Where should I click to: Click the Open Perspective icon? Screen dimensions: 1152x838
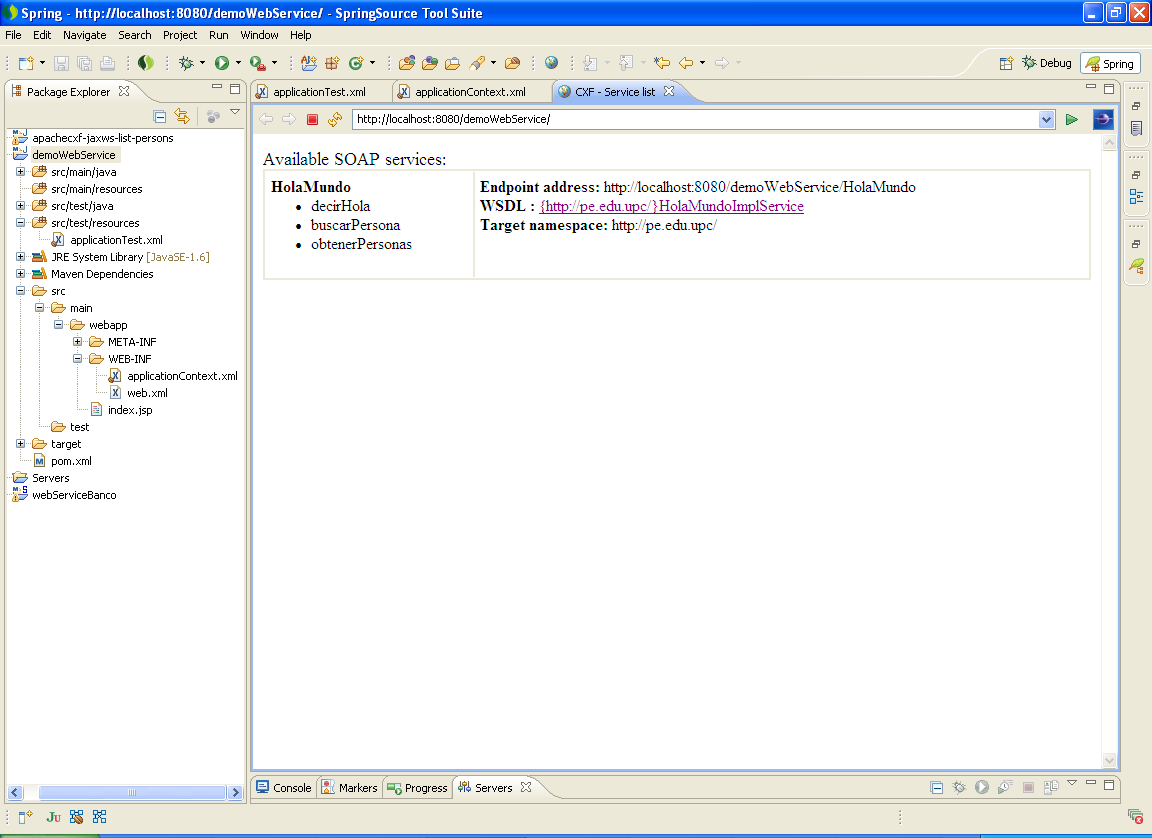pyautogui.click(x=1007, y=63)
